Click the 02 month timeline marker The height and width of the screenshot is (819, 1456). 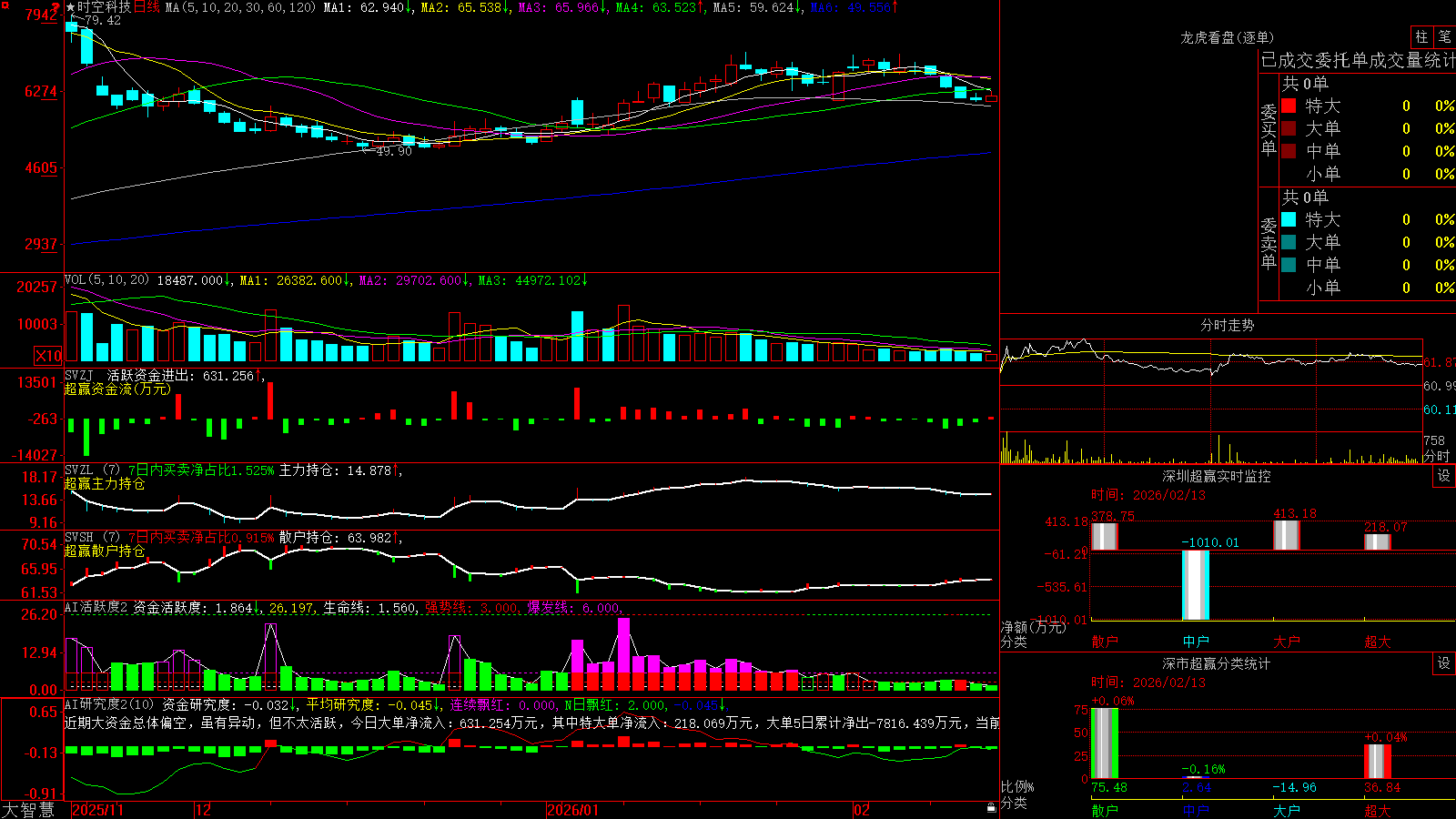pyautogui.click(x=861, y=810)
